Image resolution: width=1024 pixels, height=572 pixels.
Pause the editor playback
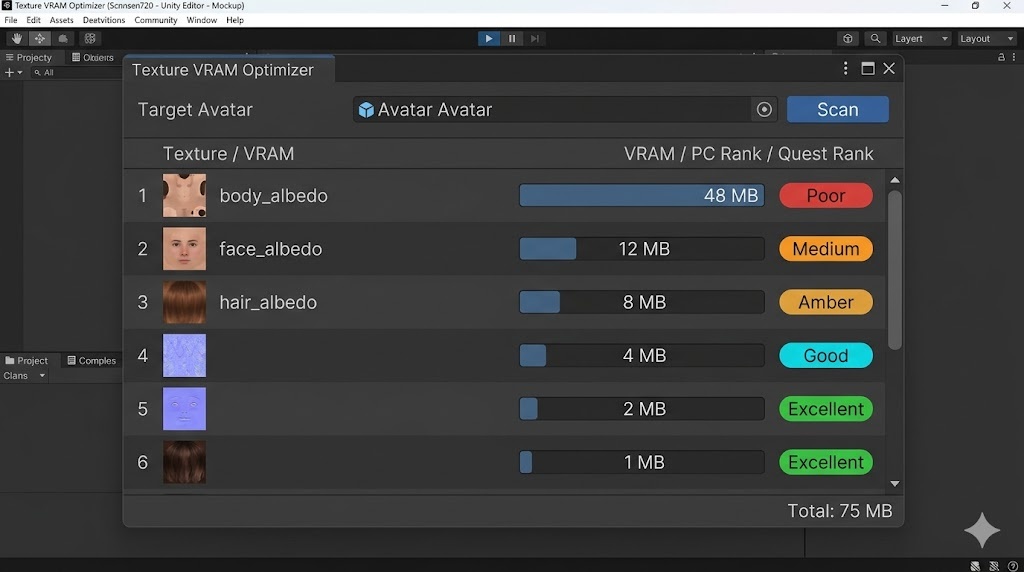(512, 39)
